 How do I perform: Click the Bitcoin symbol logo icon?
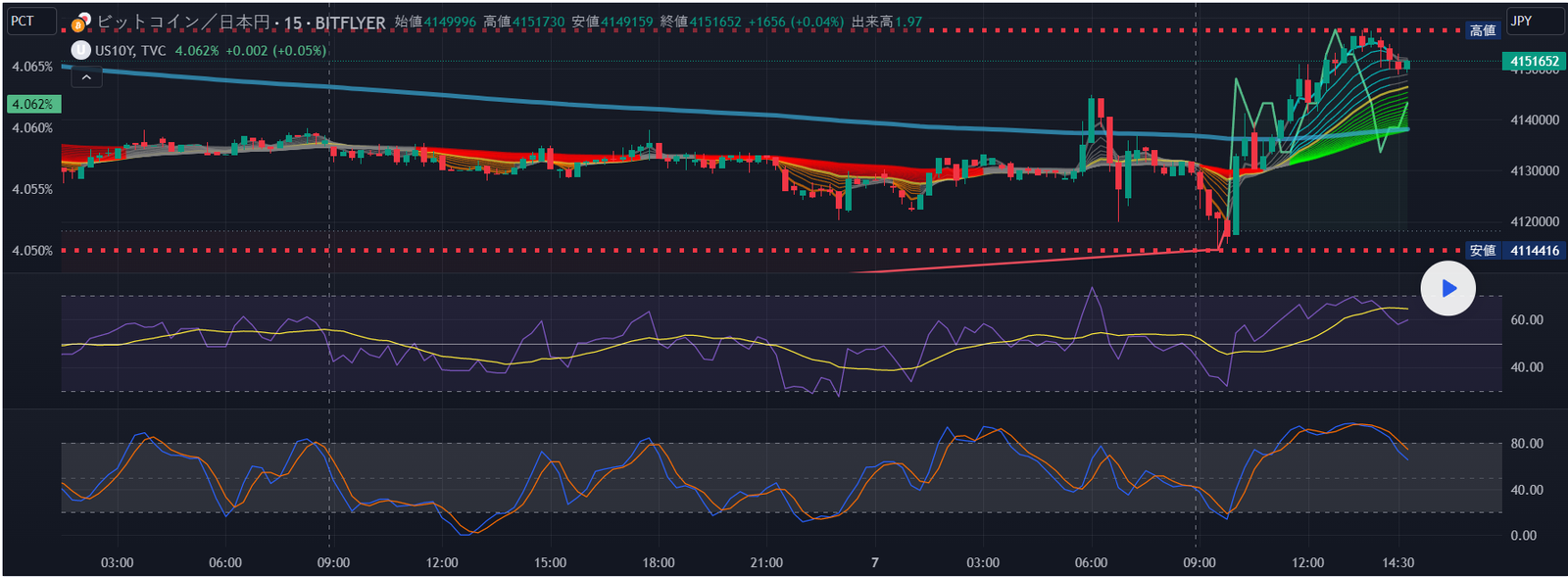(82, 22)
